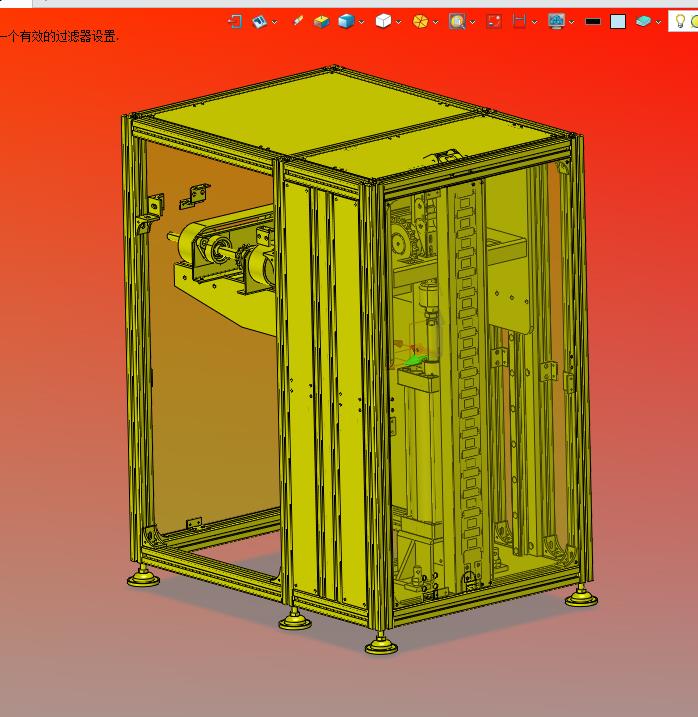Open the layer/book settings icon

(x=260, y=21)
